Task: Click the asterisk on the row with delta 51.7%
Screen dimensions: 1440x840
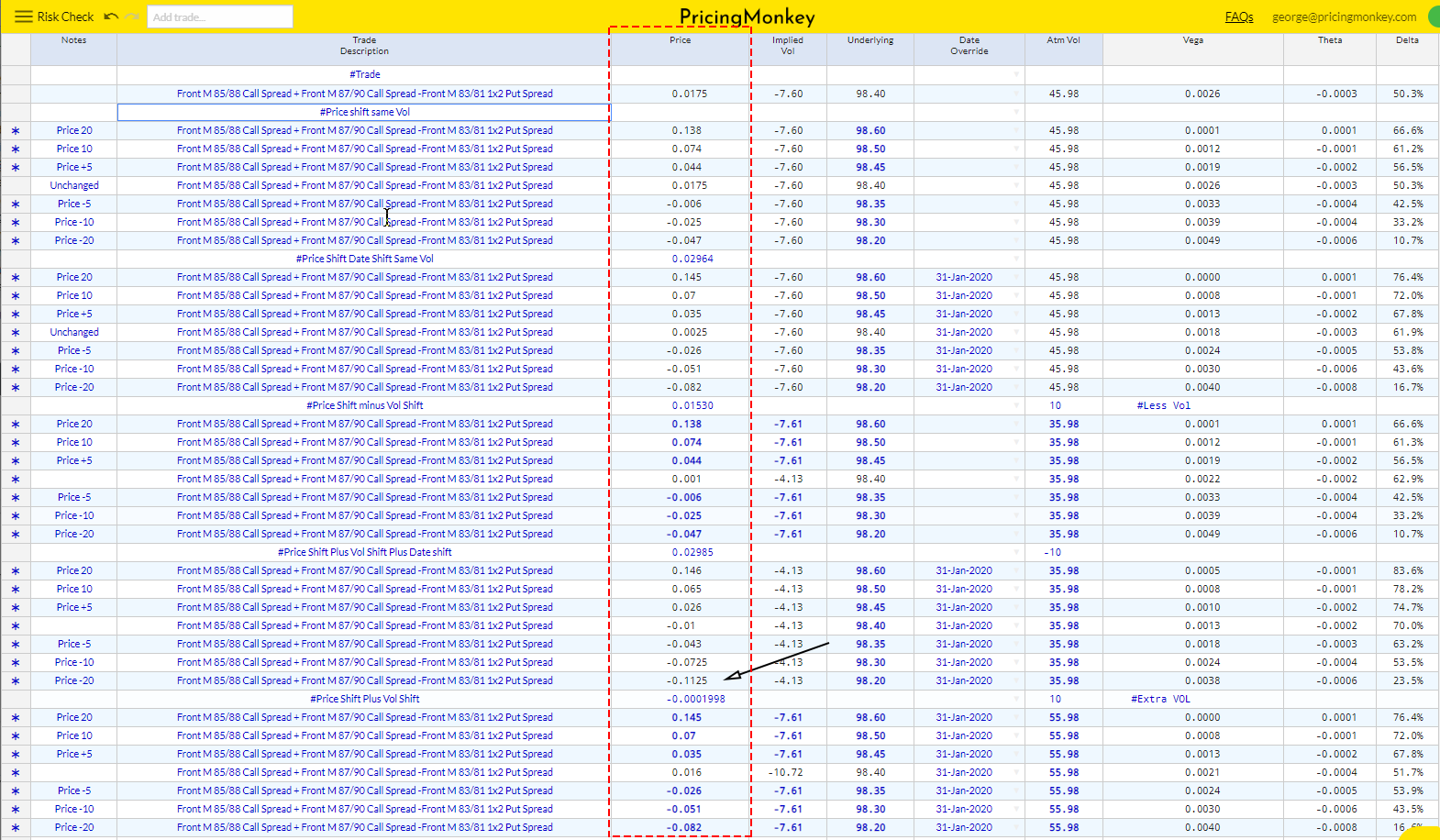Action: pos(16,772)
